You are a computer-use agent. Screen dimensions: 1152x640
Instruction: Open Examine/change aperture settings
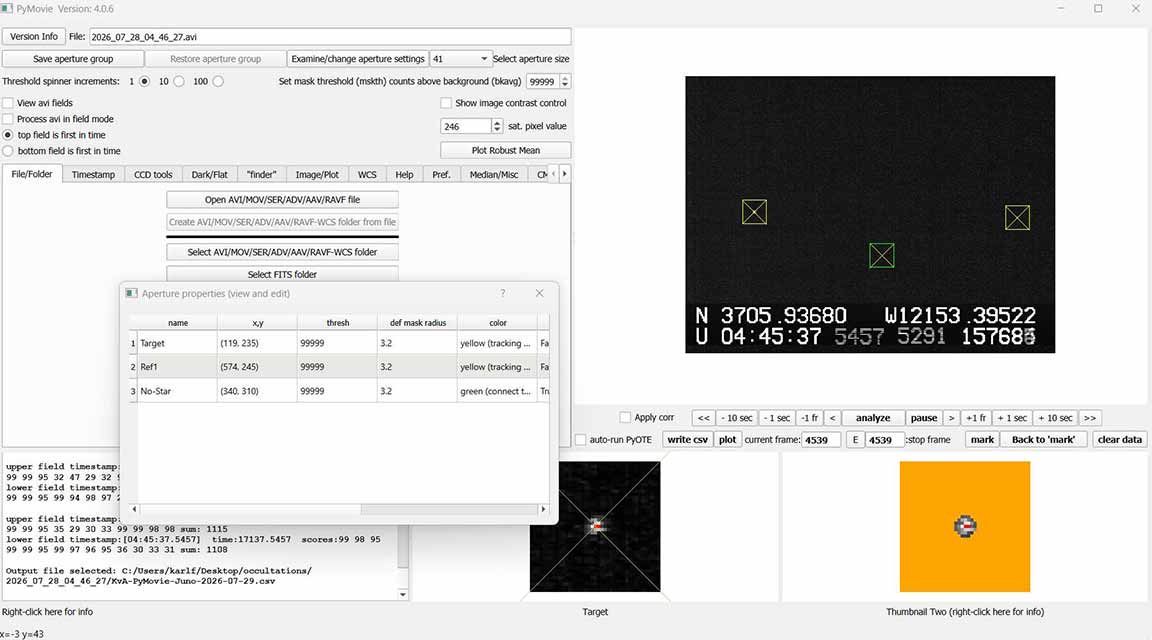(358, 59)
